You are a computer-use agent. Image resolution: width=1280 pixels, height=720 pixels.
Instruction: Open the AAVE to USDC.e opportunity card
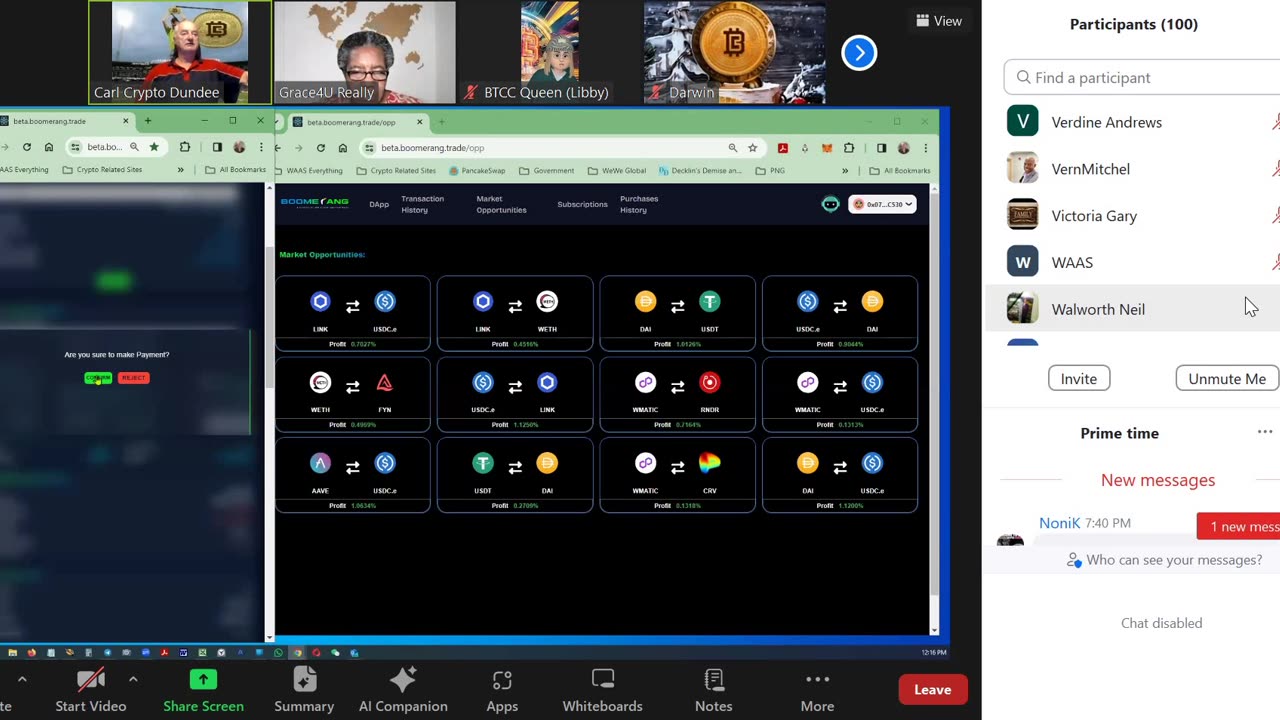pos(352,475)
